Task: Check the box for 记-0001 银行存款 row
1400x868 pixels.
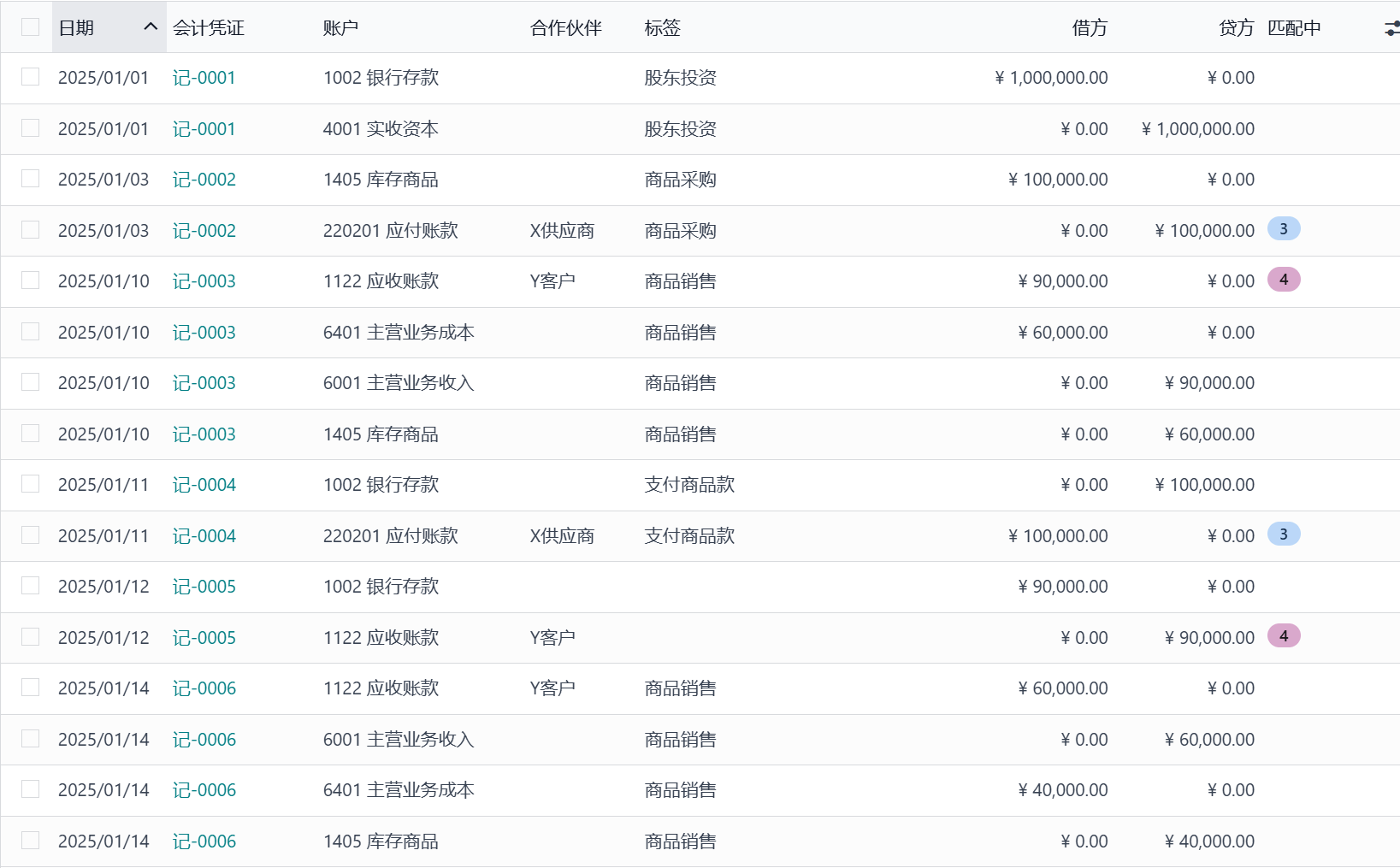Action: (x=31, y=77)
